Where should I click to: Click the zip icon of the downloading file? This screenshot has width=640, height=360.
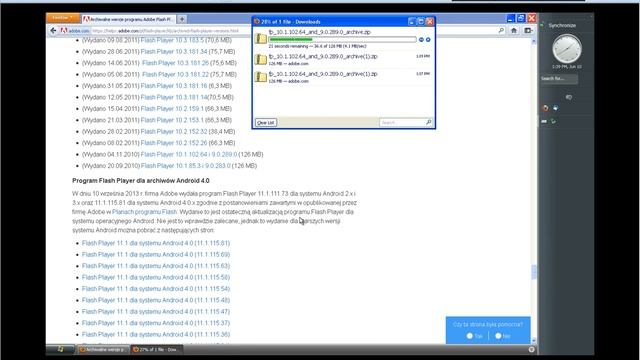click(261, 39)
